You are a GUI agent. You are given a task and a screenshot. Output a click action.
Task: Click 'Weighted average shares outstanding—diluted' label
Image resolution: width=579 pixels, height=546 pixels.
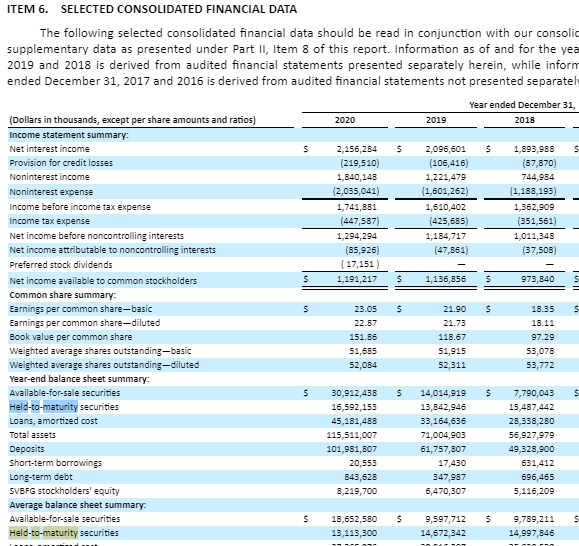pyautogui.click(x=104, y=365)
